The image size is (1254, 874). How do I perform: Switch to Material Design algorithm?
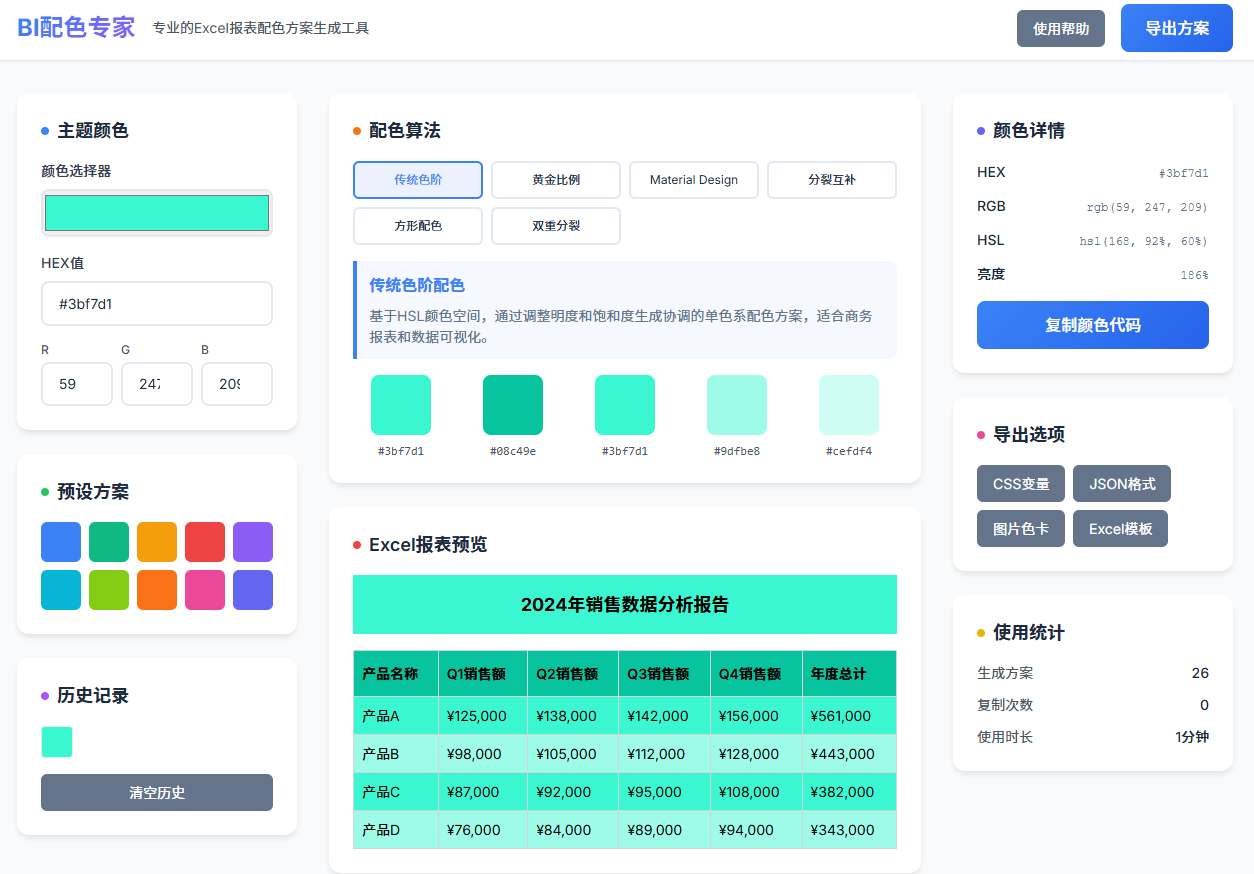693,180
